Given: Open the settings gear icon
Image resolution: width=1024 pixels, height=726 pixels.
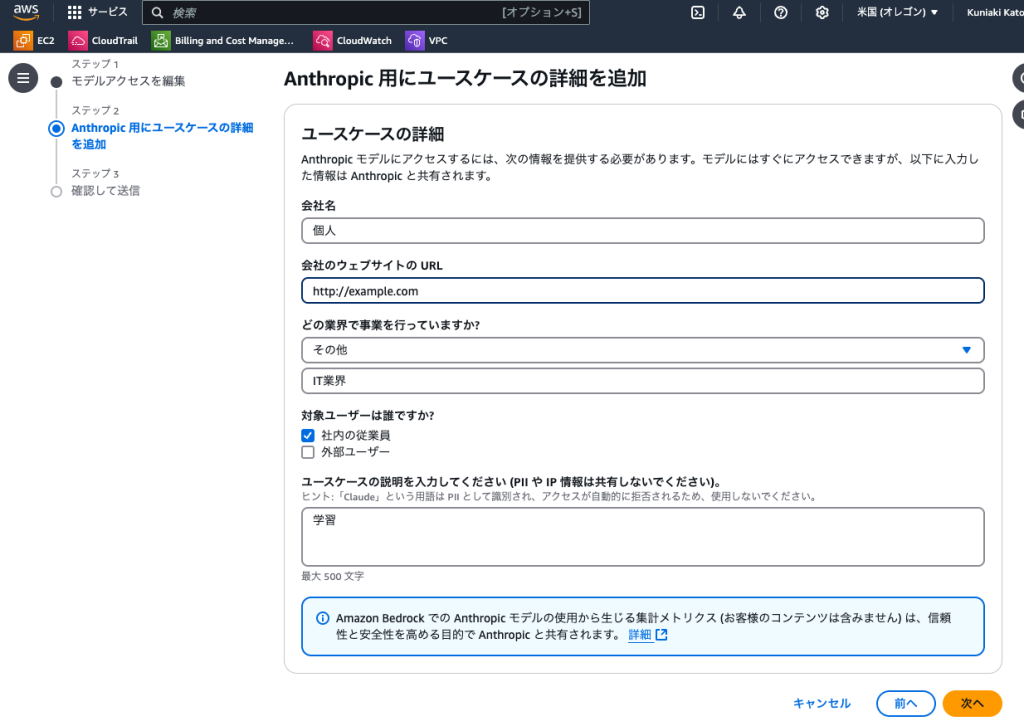Looking at the screenshot, I should [x=822, y=12].
